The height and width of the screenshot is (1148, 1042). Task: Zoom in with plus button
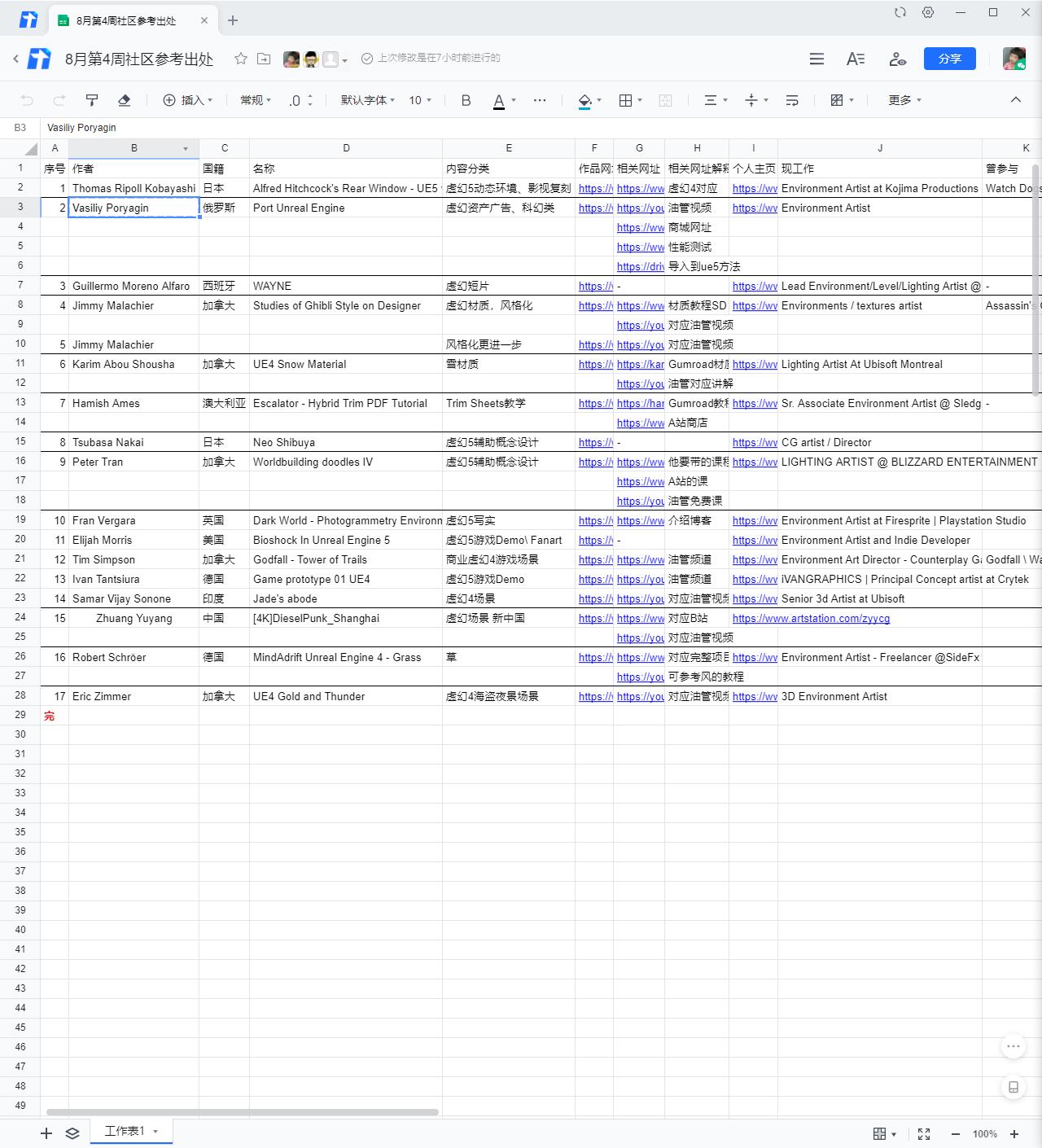click(1014, 1134)
